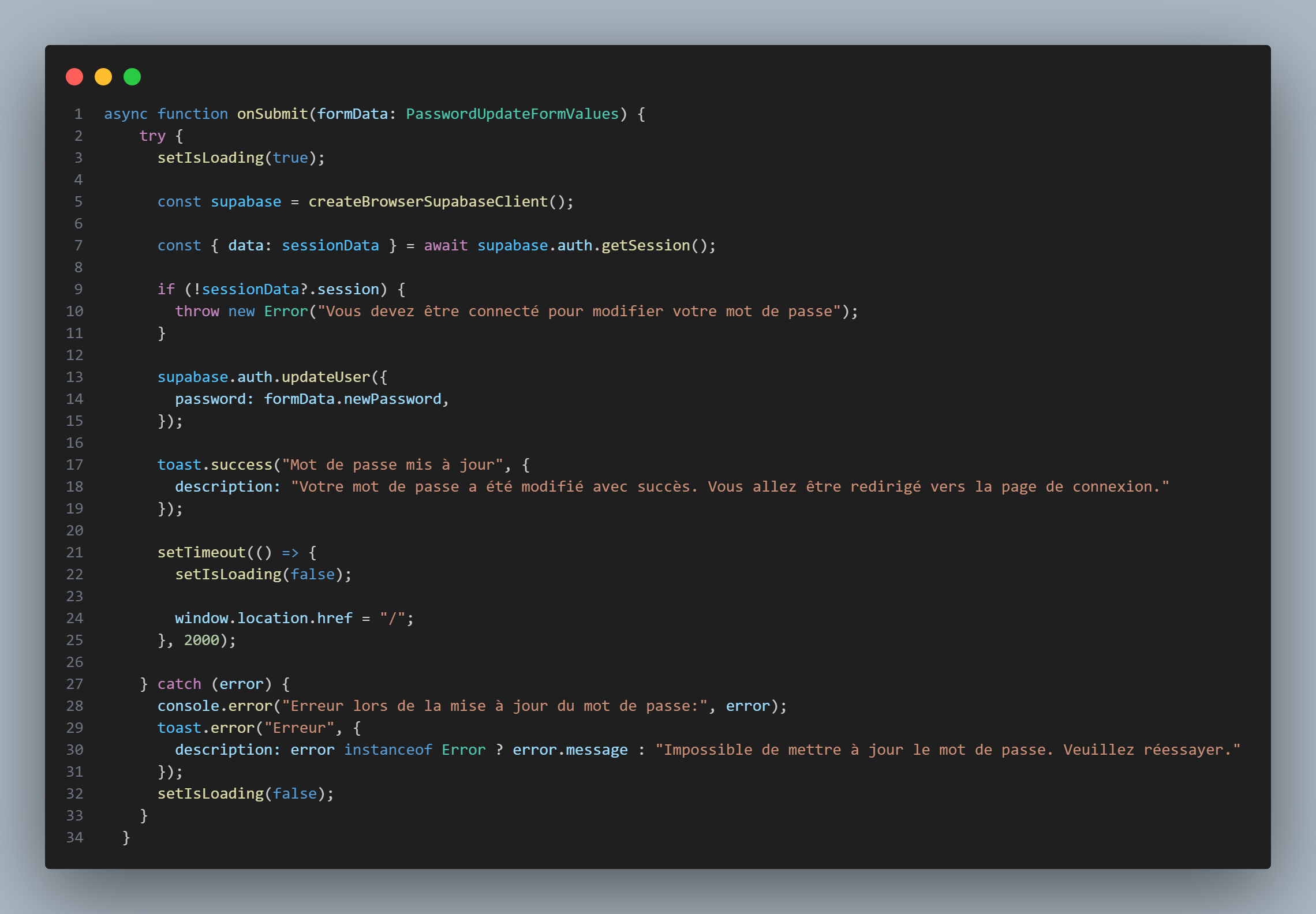Click formData.newPassword on line 14
The image size is (1316, 914).
point(352,399)
